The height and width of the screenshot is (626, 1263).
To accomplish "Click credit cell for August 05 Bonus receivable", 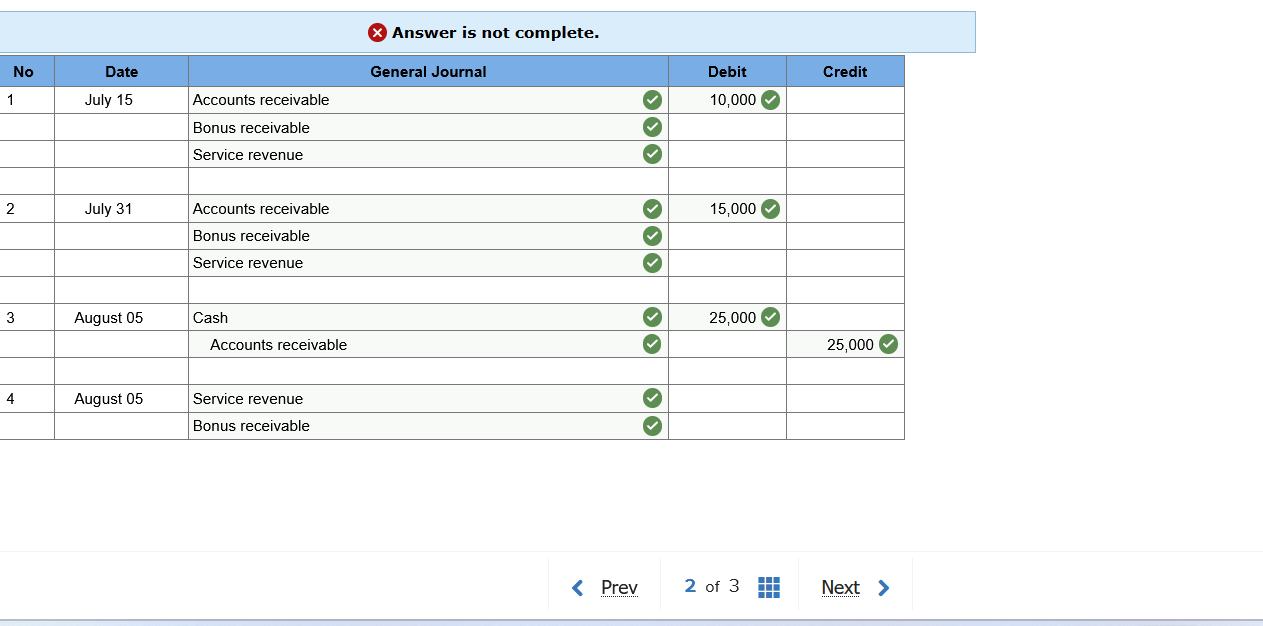I will pos(845,426).
